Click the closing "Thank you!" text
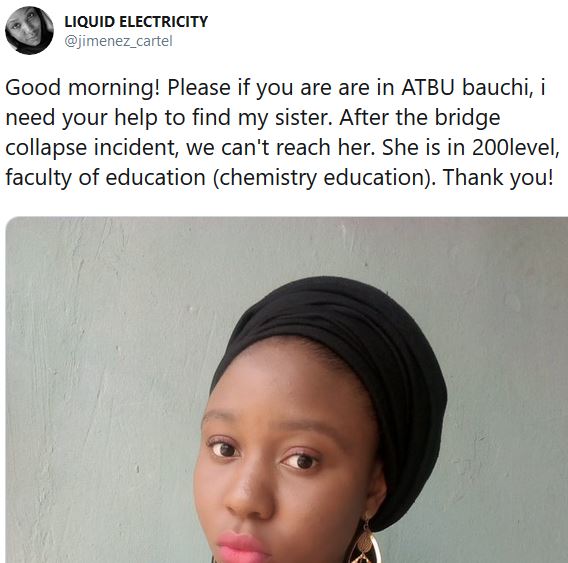The height and width of the screenshot is (563, 568). coord(498,178)
